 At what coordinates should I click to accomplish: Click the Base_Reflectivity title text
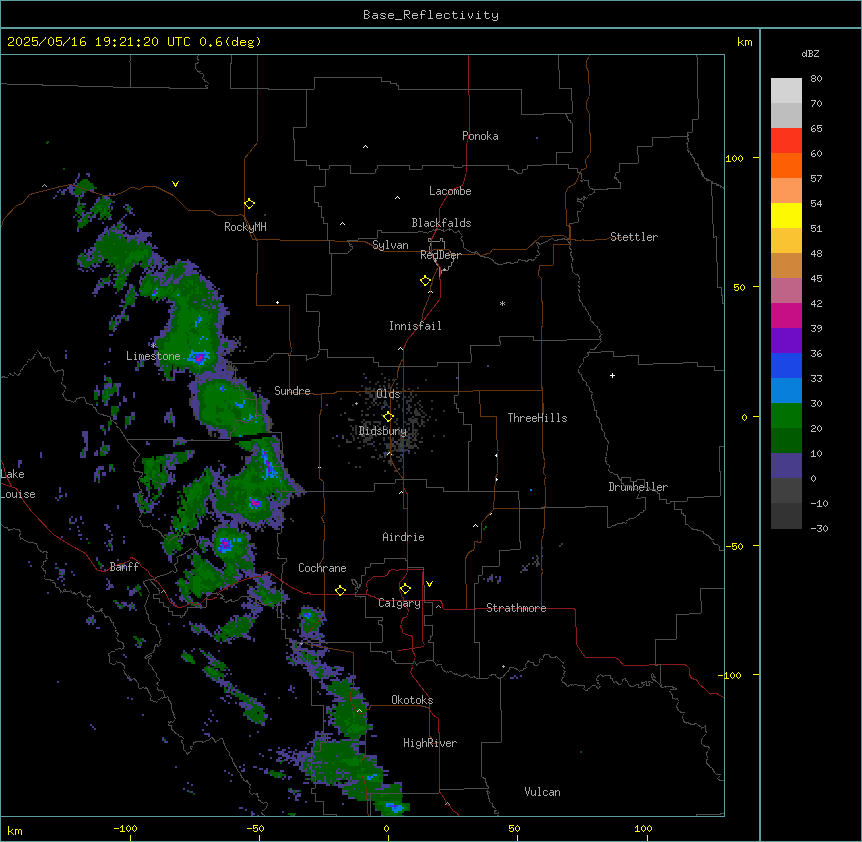click(x=431, y=15)
